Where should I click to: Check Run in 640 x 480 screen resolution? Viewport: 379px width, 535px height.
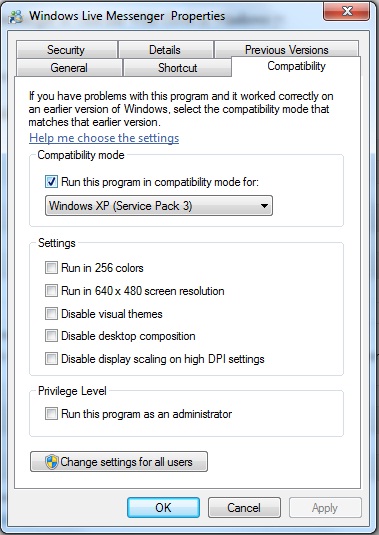[52, 291]
